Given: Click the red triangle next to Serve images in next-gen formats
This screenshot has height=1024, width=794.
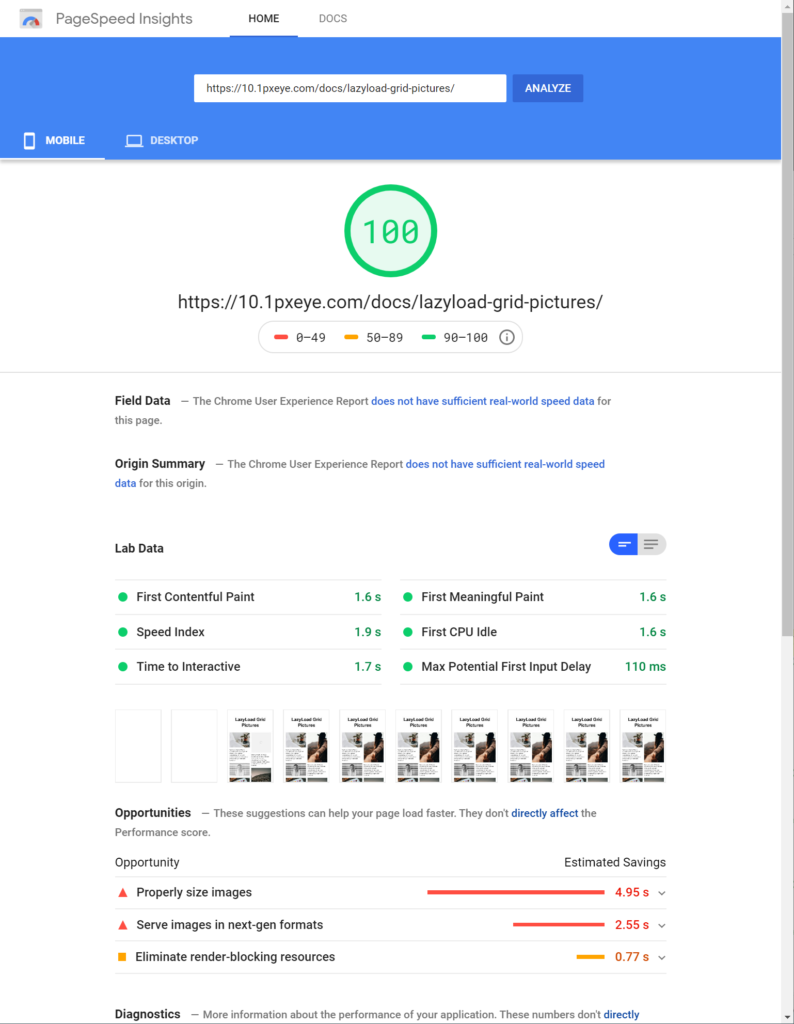Looking at the screenshot, I should 123,925.
